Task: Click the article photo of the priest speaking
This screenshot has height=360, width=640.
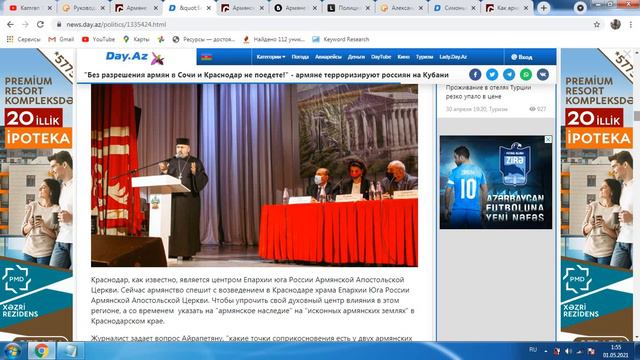Action: (254, 175)
